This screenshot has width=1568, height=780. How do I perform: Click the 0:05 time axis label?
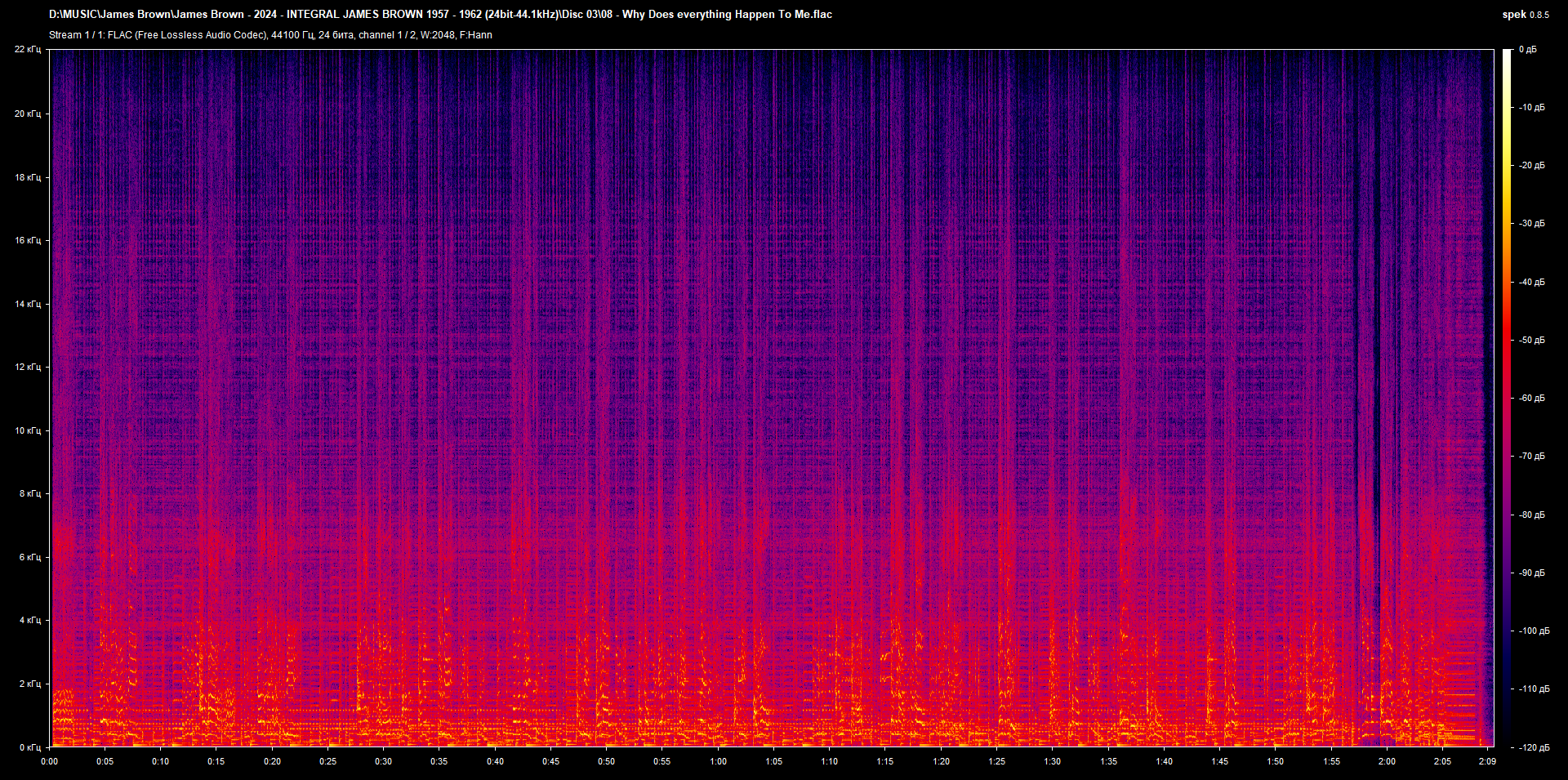click(x=105, y=761)
